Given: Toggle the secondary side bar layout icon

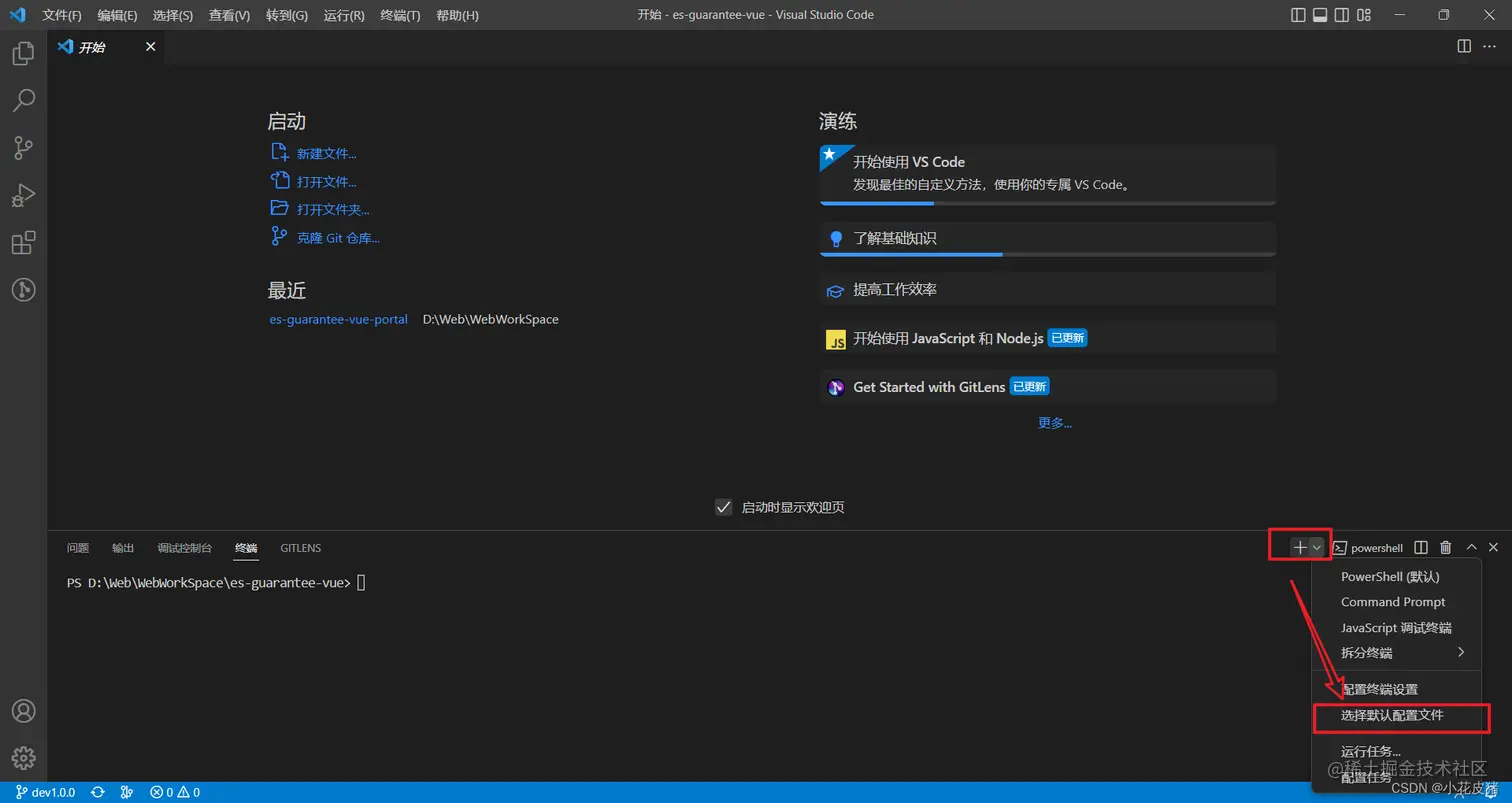Looking at the screenshot, I should 1342,15.
